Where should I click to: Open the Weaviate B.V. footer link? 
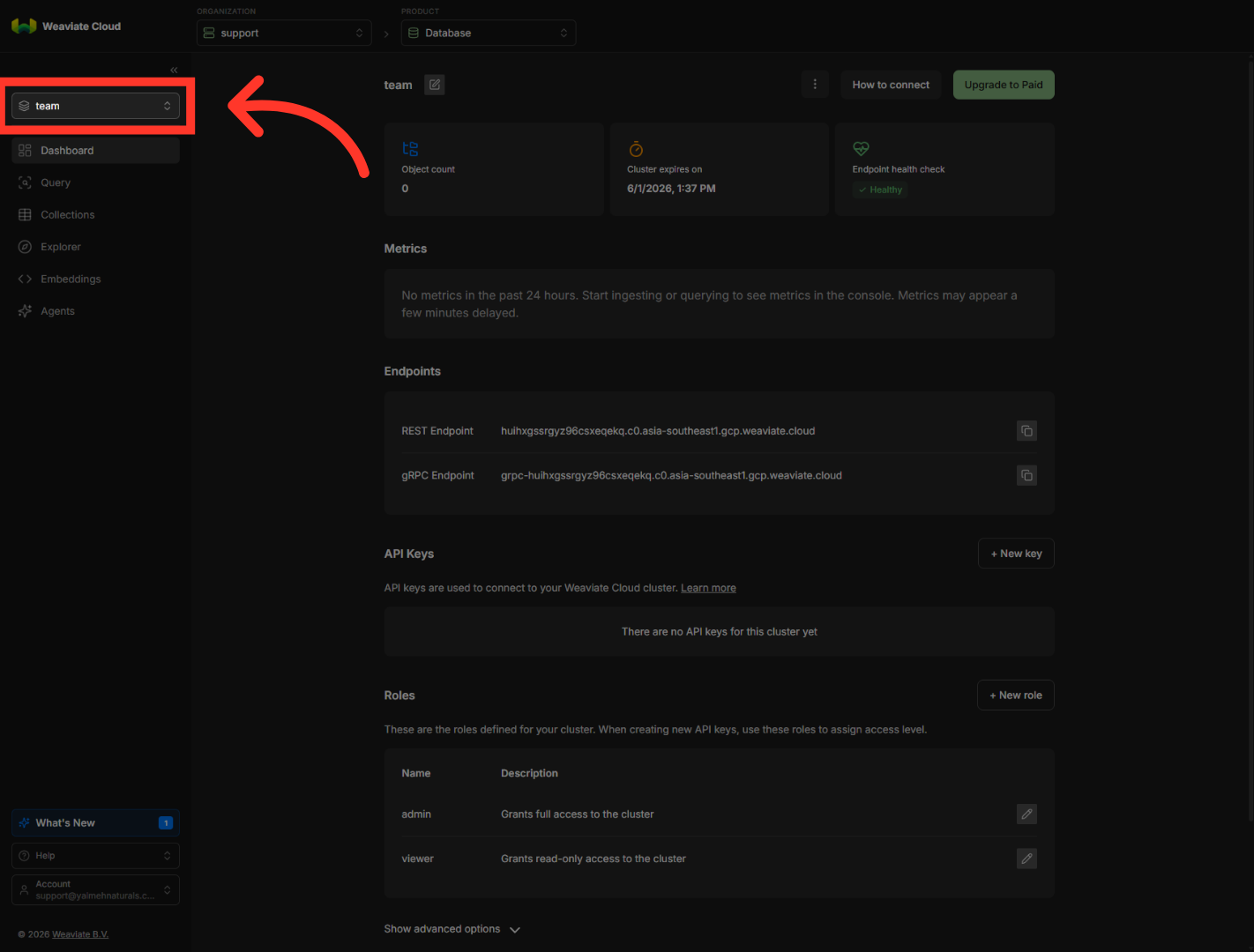click(x=80, y=934)
